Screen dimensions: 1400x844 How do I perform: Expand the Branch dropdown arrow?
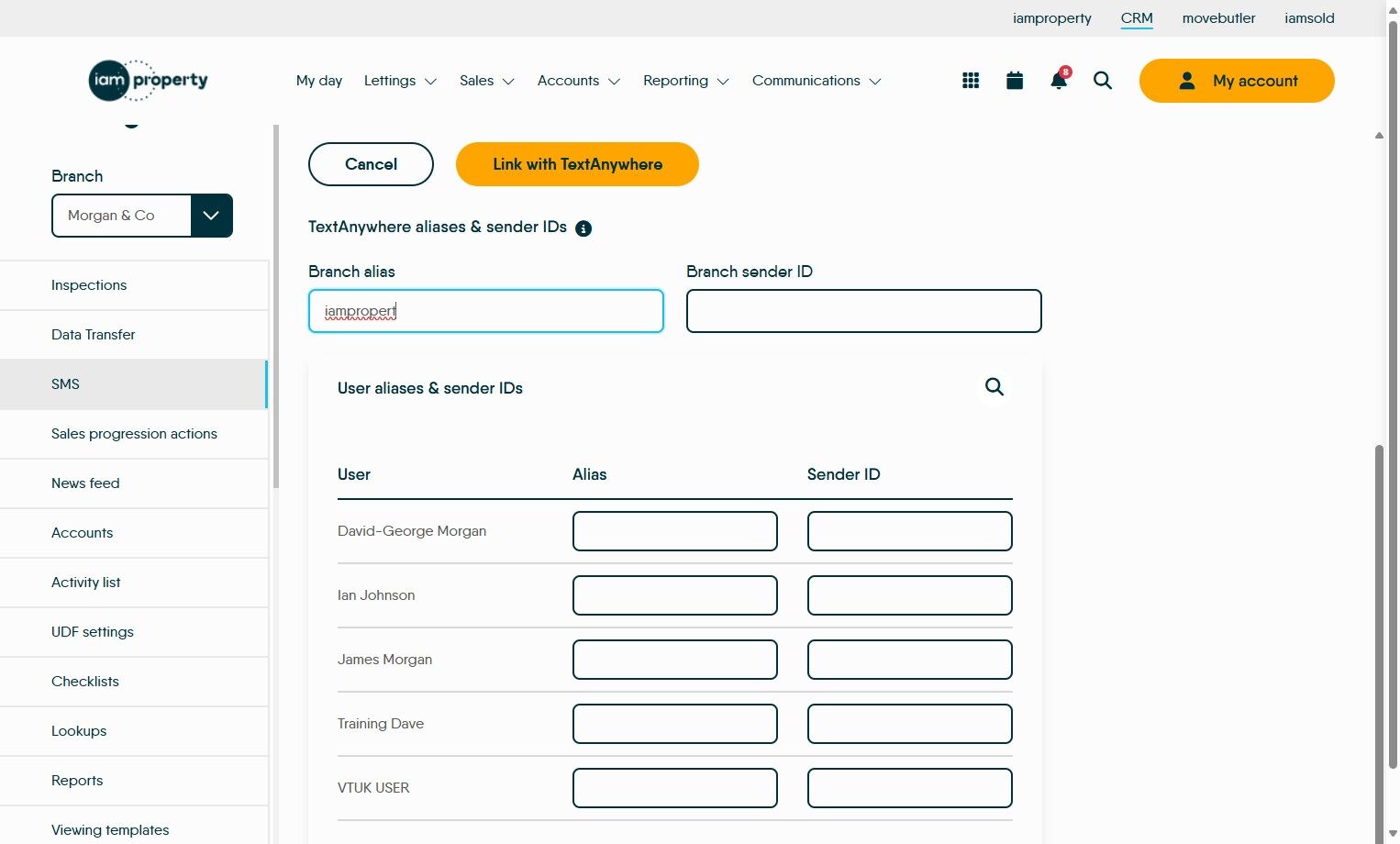pyautogui.click(x=211, y=216)
